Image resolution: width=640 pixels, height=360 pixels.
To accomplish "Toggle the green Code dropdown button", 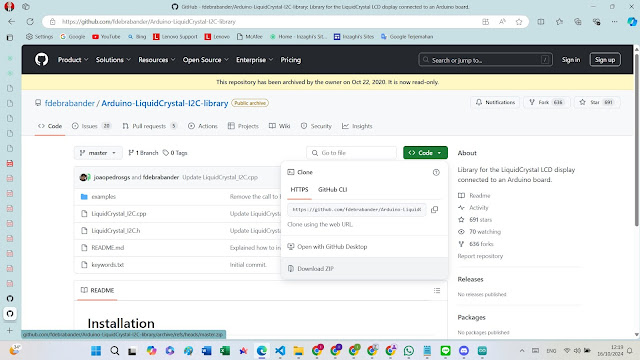I will coord(425,153).
